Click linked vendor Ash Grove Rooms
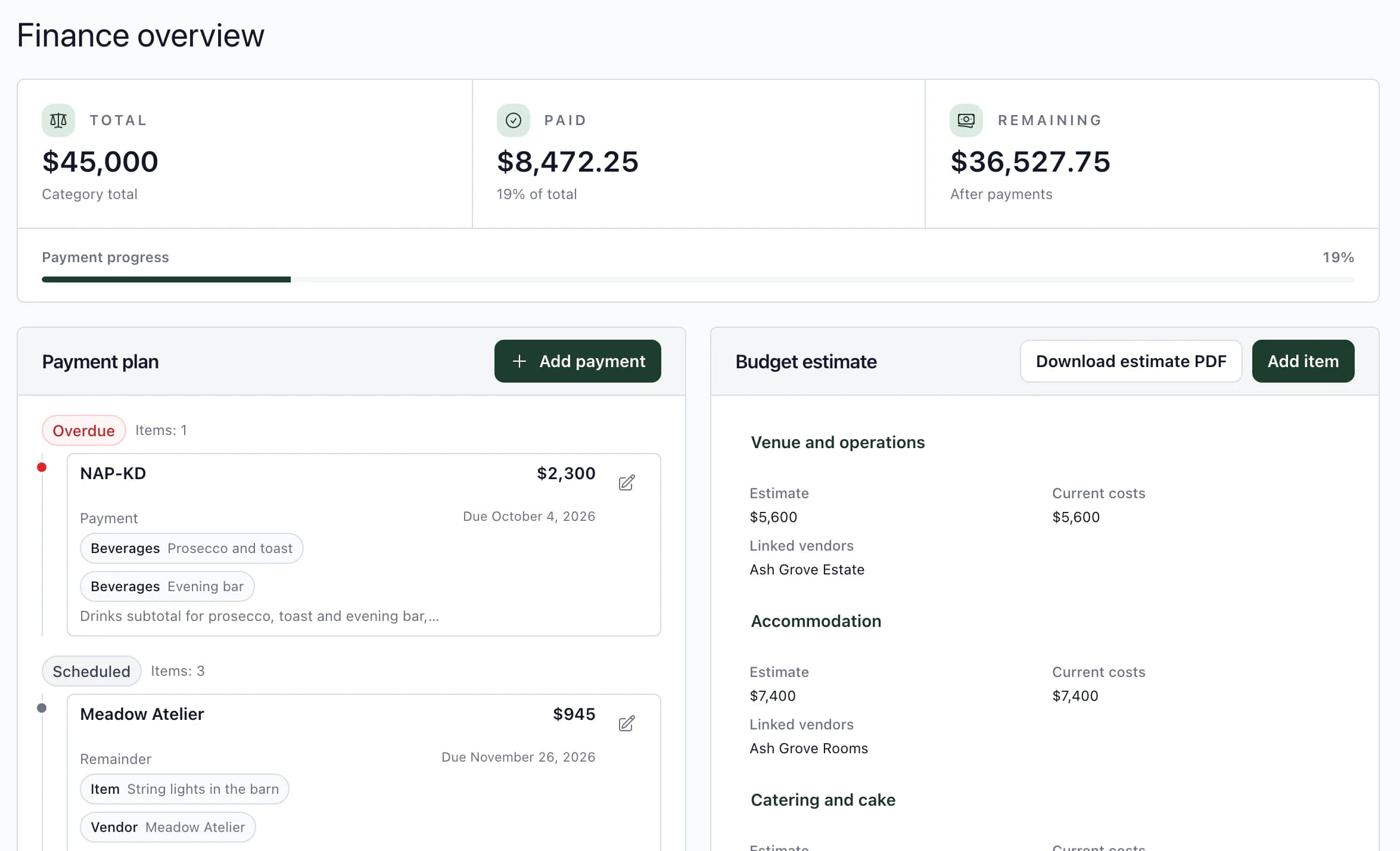This screenshot has height=851, width=1400. click(x=808, y=748)
